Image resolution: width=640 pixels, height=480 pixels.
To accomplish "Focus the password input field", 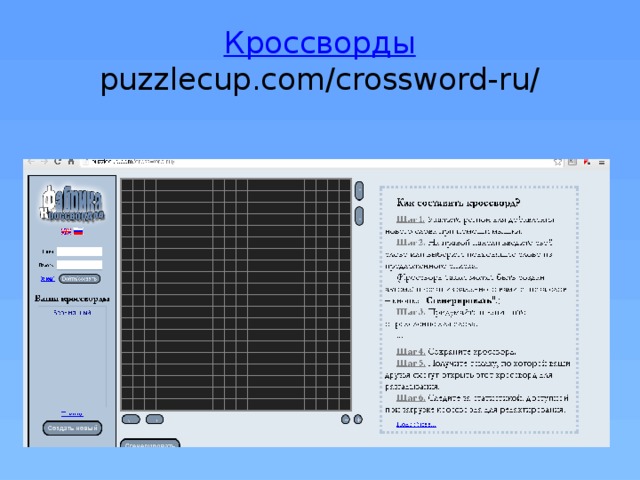I will [79, 265].
